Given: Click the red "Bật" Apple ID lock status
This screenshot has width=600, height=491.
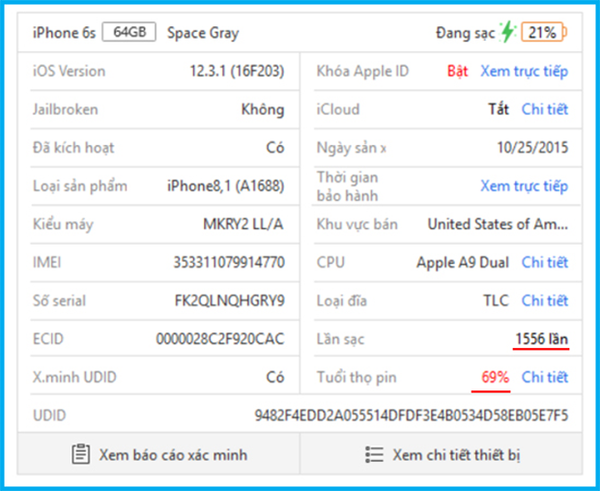Looking at the screenshot, I should coord(457,71).
